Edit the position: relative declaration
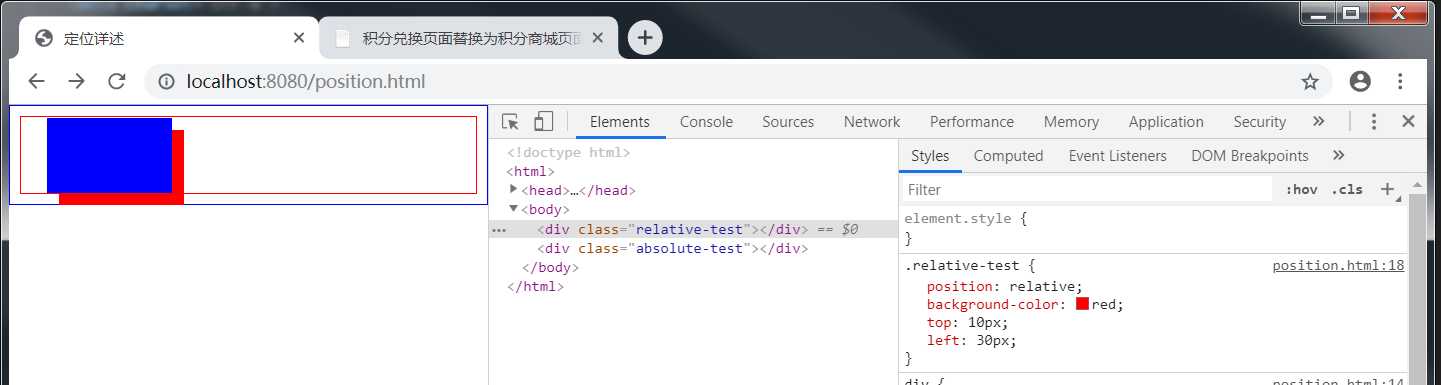 coord(1004,286)
